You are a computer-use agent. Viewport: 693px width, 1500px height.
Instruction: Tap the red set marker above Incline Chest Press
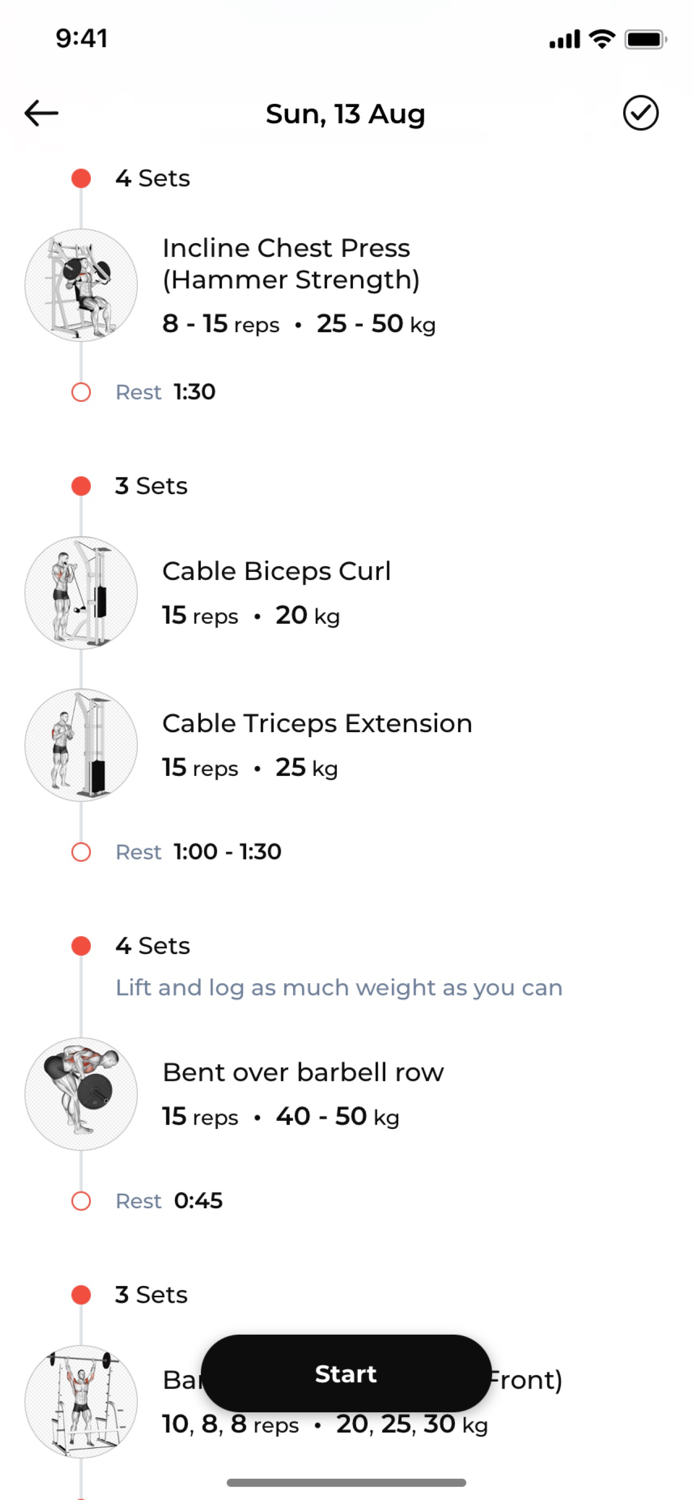point(81,178)
